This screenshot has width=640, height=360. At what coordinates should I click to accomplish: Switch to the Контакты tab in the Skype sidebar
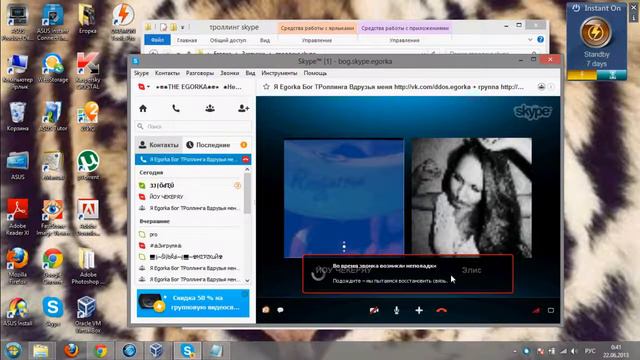pyautogui.click(x=159, y=145)
